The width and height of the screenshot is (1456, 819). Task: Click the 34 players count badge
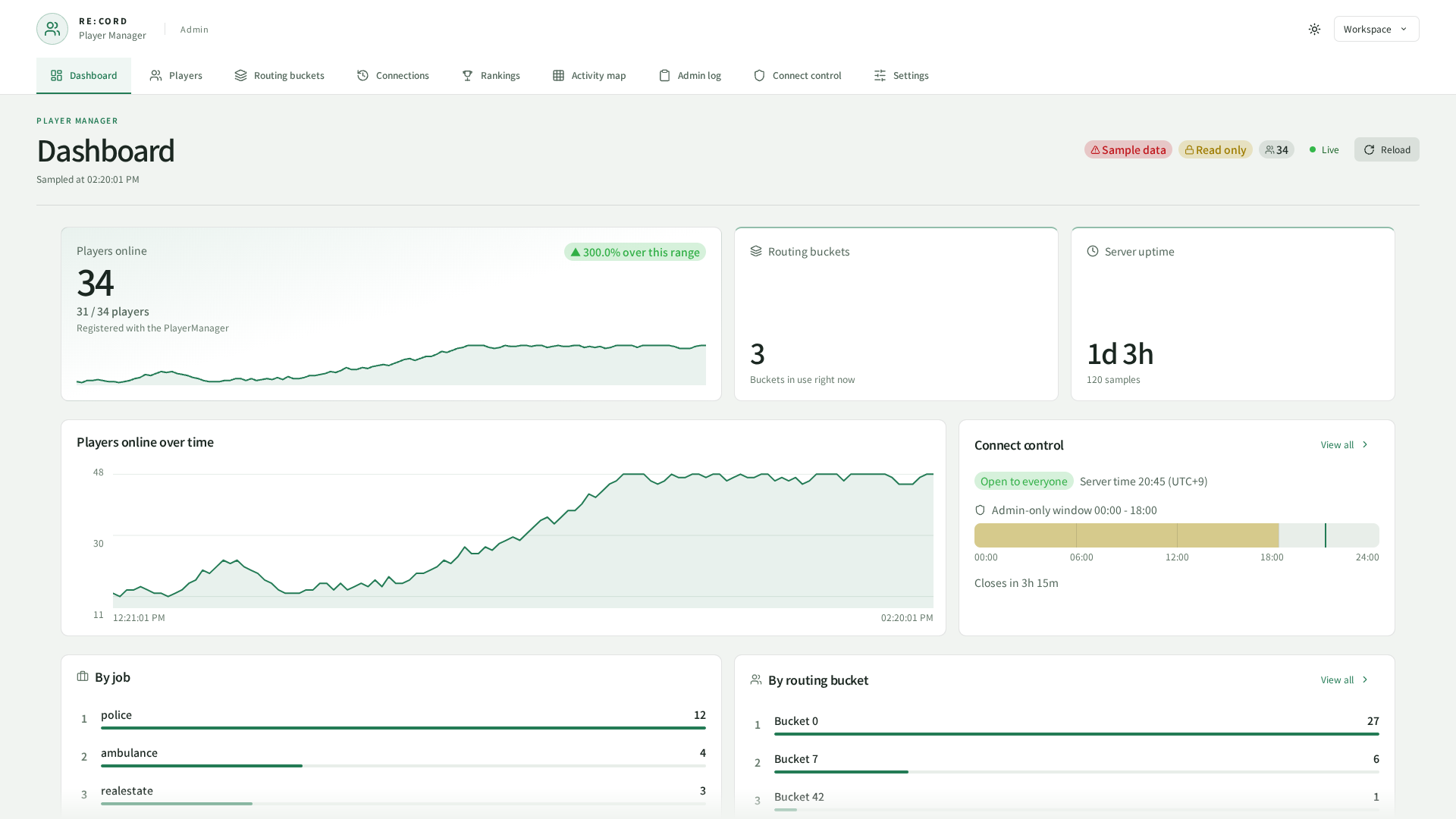1276,149
